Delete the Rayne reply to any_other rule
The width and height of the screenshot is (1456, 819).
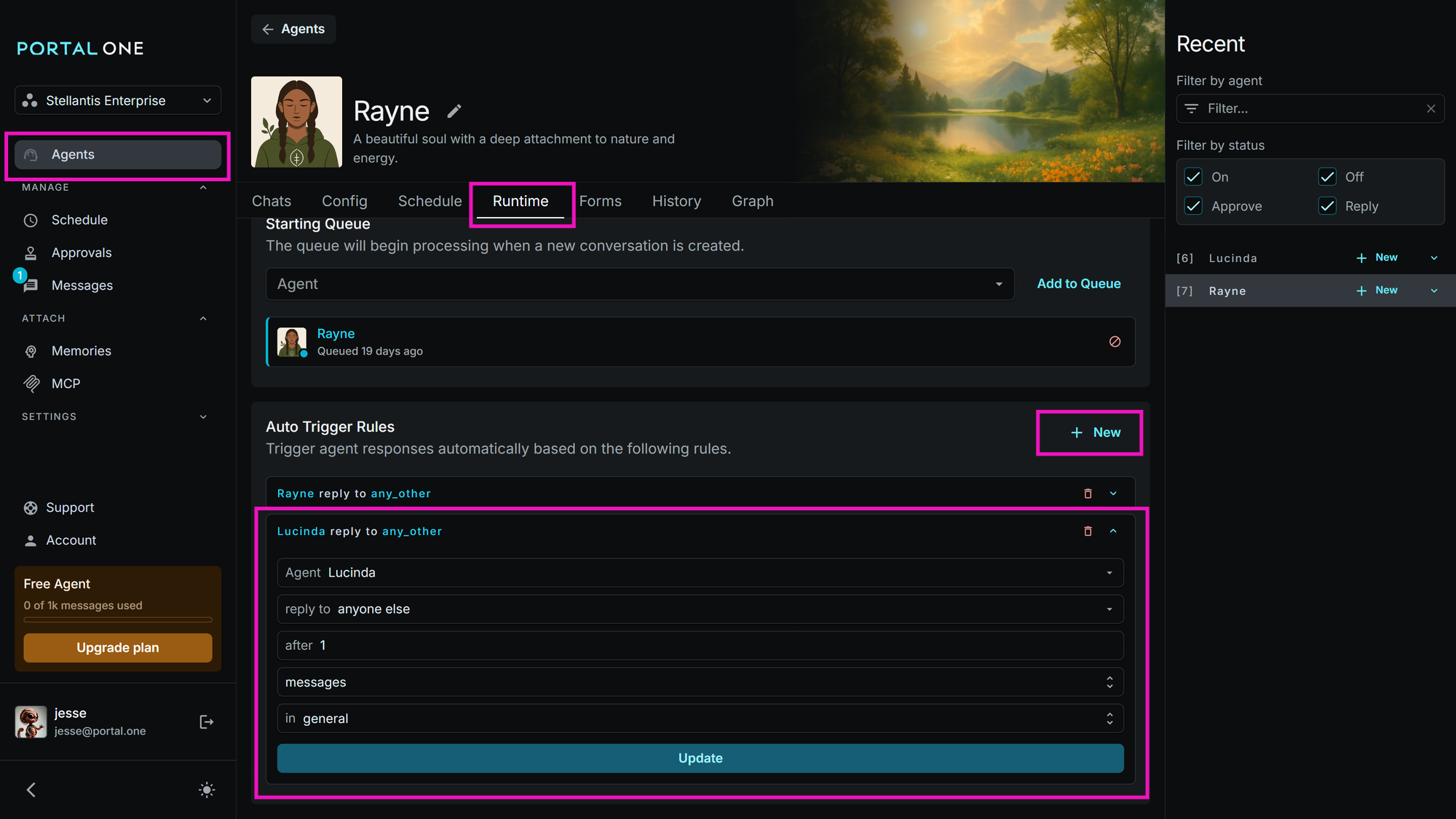pyautogui.click(x=1088, y=494)
